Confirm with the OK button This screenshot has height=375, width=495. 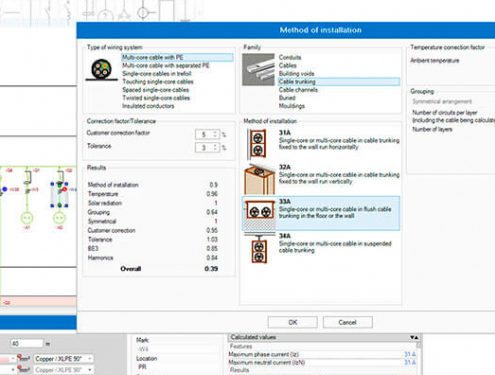point(292,322)
